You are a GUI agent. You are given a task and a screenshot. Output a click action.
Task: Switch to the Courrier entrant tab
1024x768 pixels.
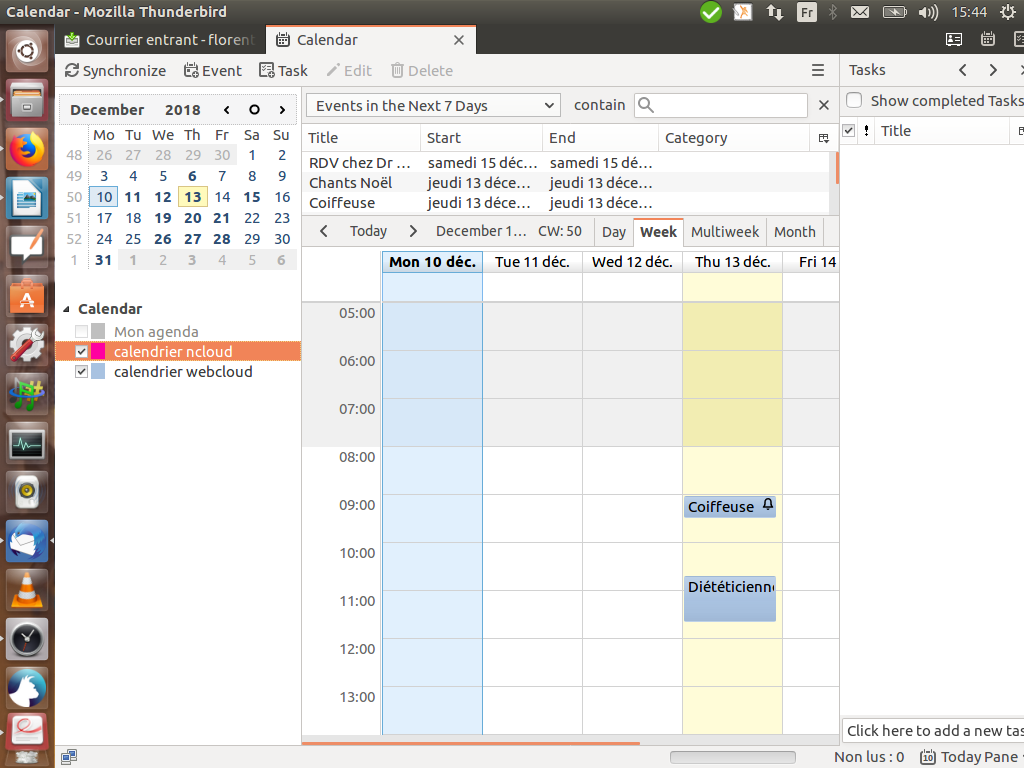(160, 40)
